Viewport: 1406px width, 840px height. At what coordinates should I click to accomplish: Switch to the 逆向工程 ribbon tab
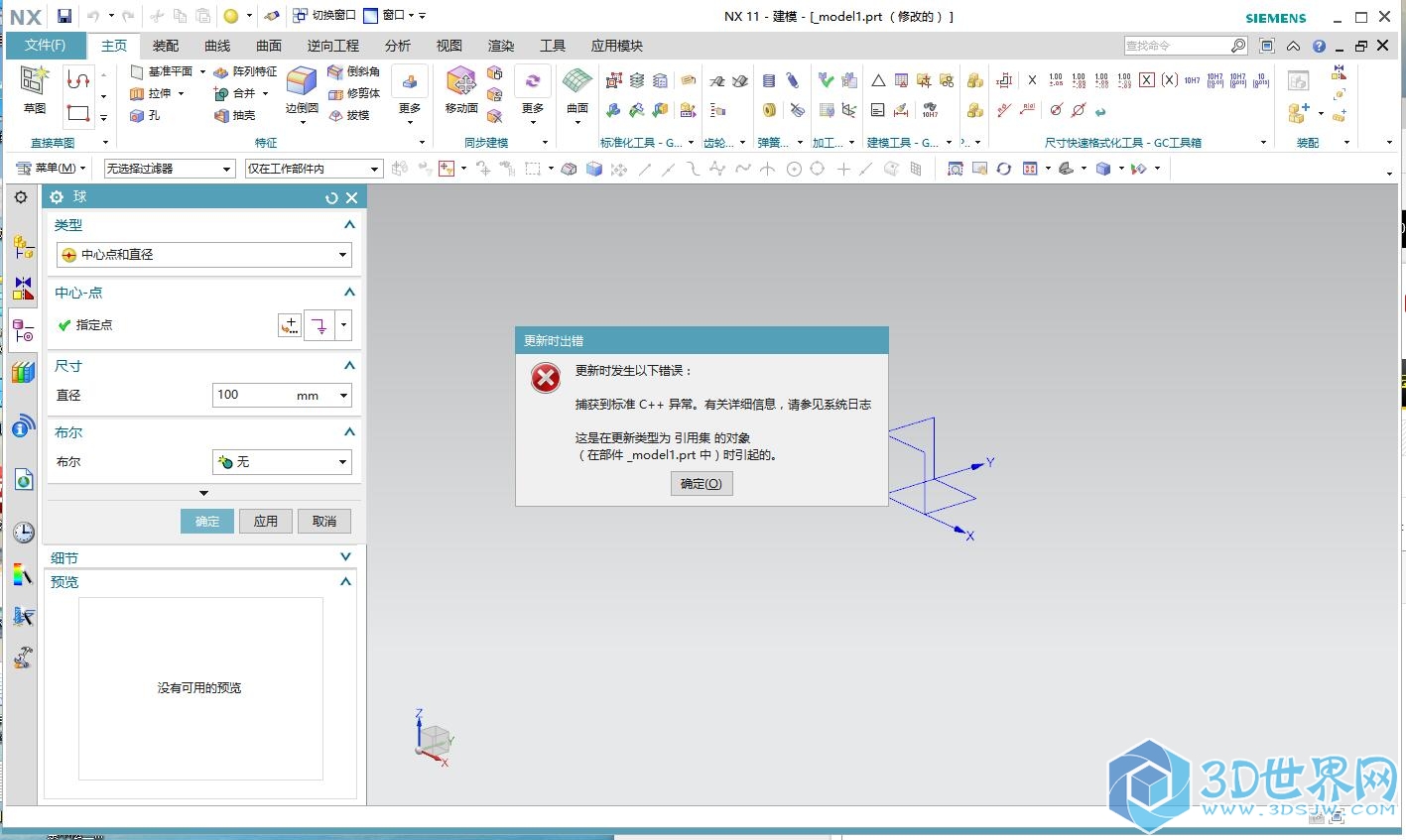(x=333, y=46)
